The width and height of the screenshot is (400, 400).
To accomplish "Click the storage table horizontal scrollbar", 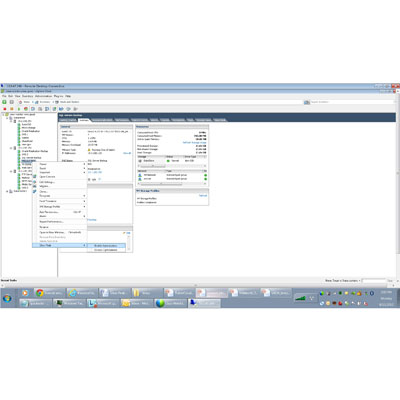I will pos(172,166).
